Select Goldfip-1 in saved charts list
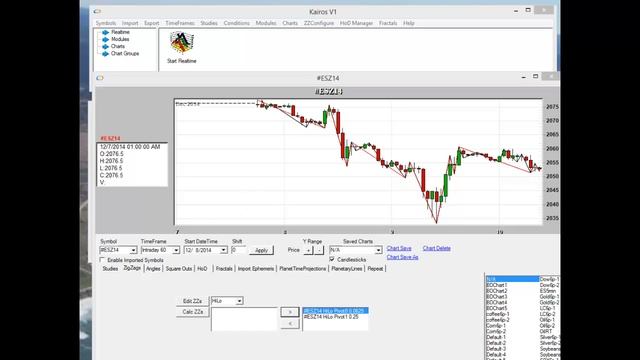The width and height of the screenshot is (640, 360). 549,297
